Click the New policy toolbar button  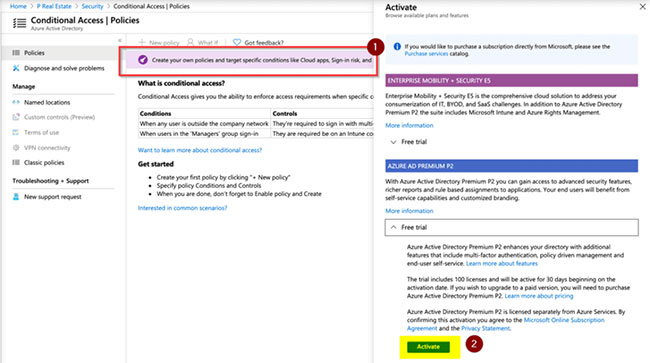(159, 42)
